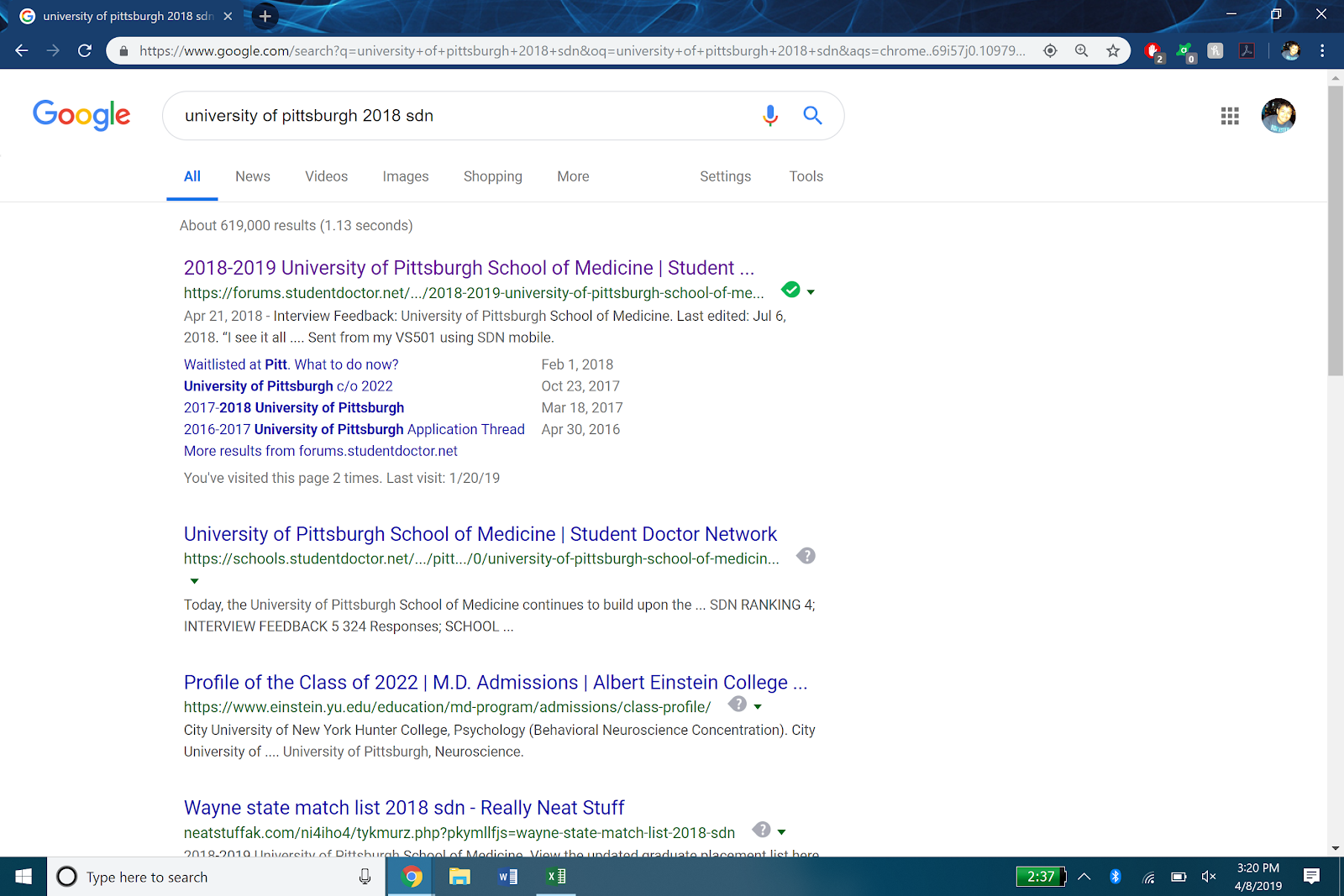This screenshot has height=896, width=1344.
Task: Click the gray question-mark icon beside schools.studentdoctor.net result
Action: tap(806, 556)
